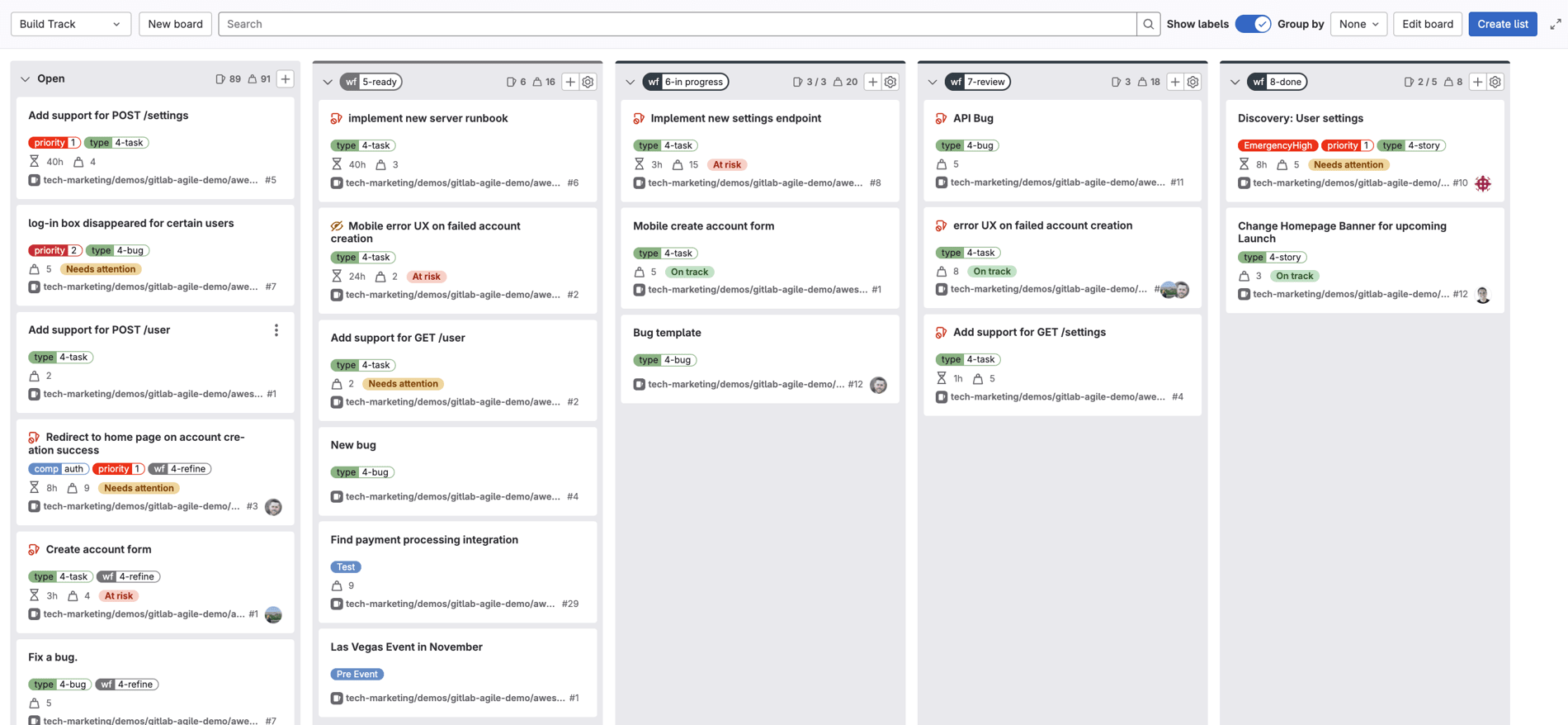Image resolution: width=1568 pixels, height=725 pixels.
Task: Open the Las Vegas Event in November issue
Action: 406,647
